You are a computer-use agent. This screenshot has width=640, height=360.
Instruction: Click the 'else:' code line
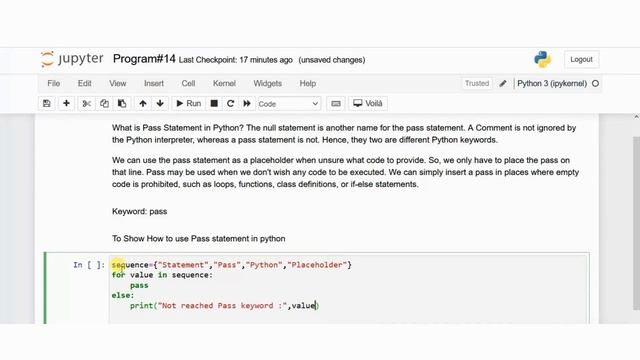coord(122,296)
